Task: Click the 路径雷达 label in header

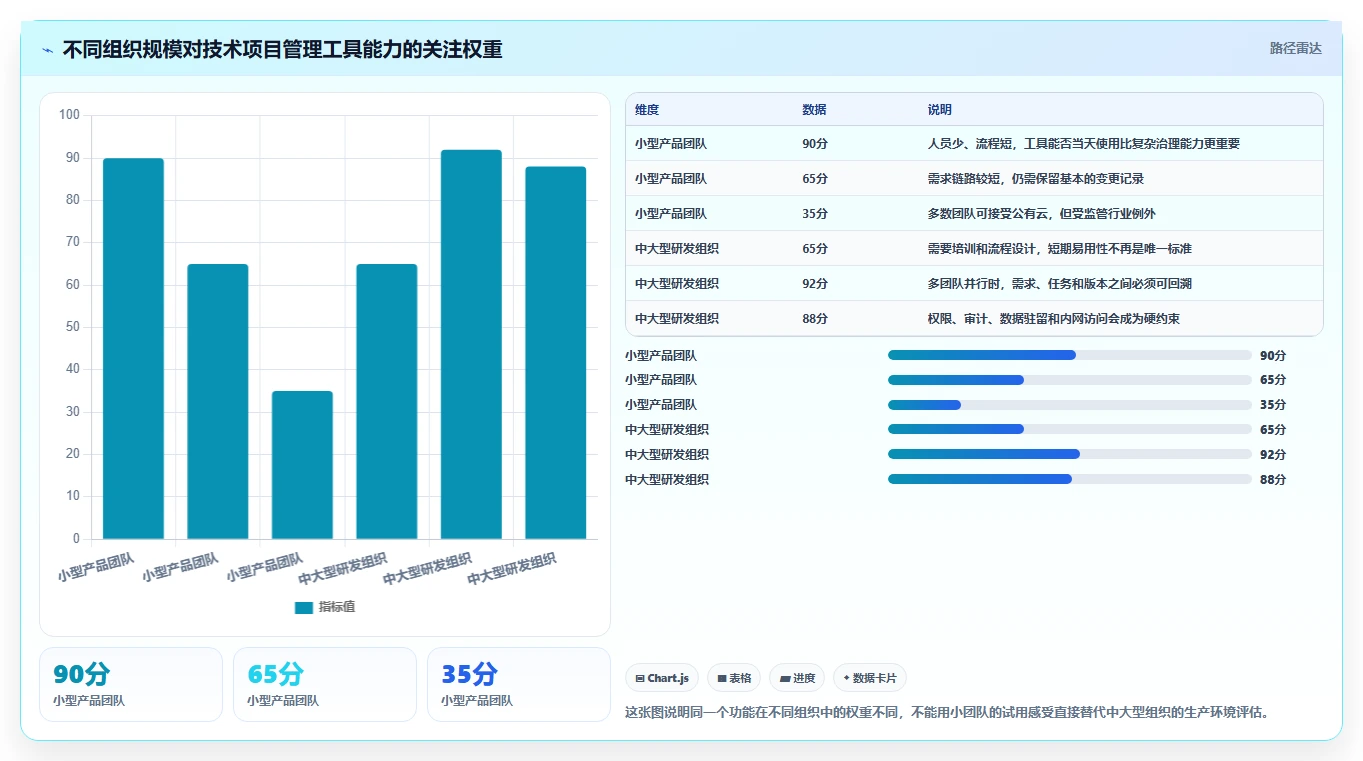Action: 1296,48
